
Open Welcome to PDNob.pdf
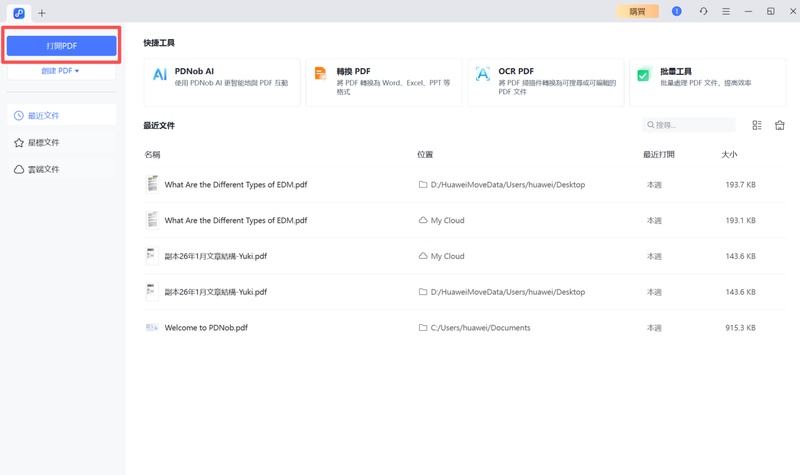click(206, 328)
